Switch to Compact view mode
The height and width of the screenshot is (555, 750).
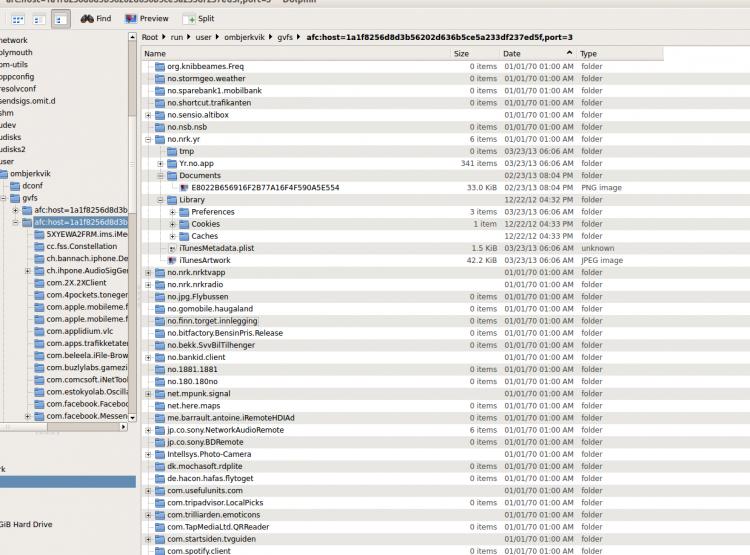(x=39, y=20)
